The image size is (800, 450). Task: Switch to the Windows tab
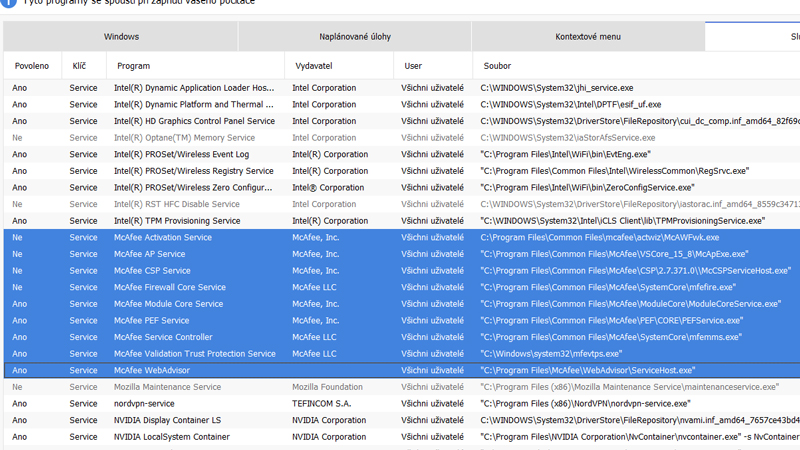pos(121,37)
